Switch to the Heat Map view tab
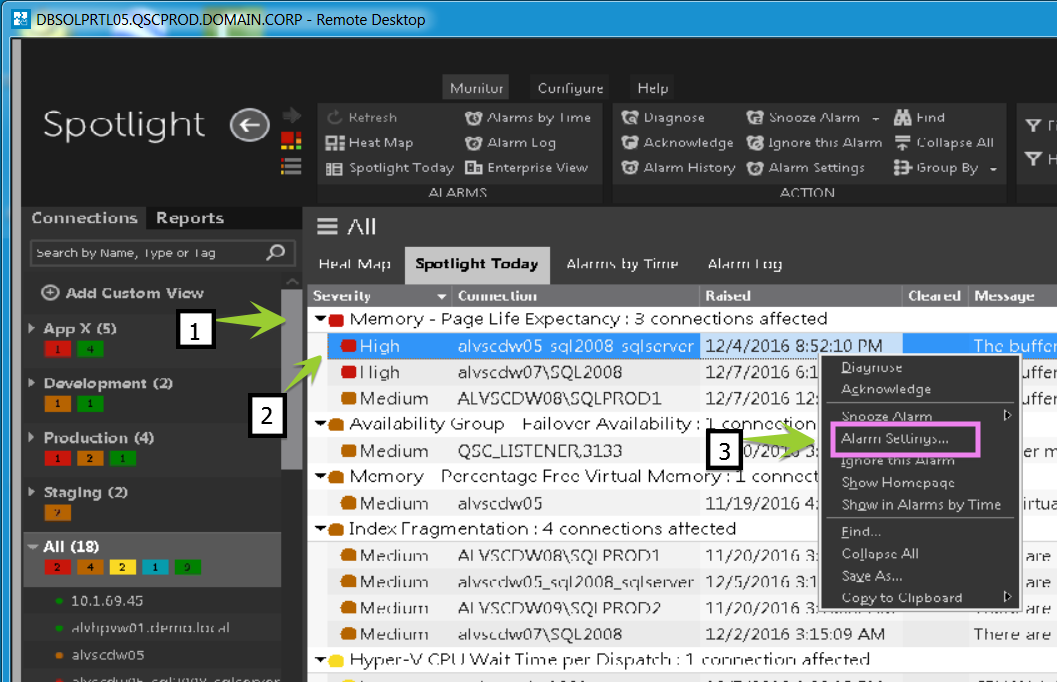This screenshot has height=682, width=1057. pos(355,264)
